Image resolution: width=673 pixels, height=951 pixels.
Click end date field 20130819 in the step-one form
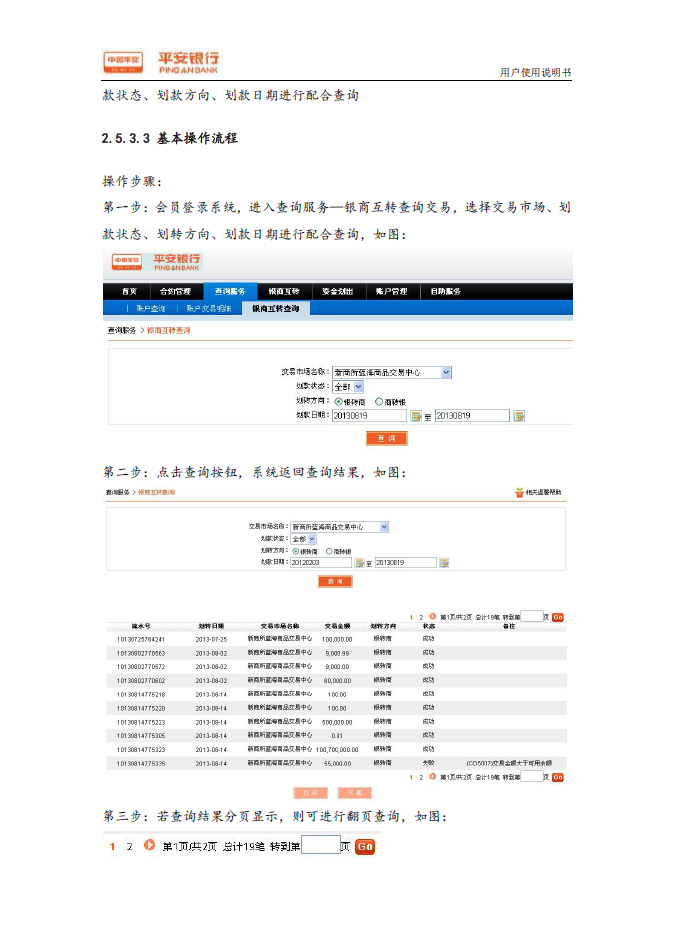coord(472,416)
